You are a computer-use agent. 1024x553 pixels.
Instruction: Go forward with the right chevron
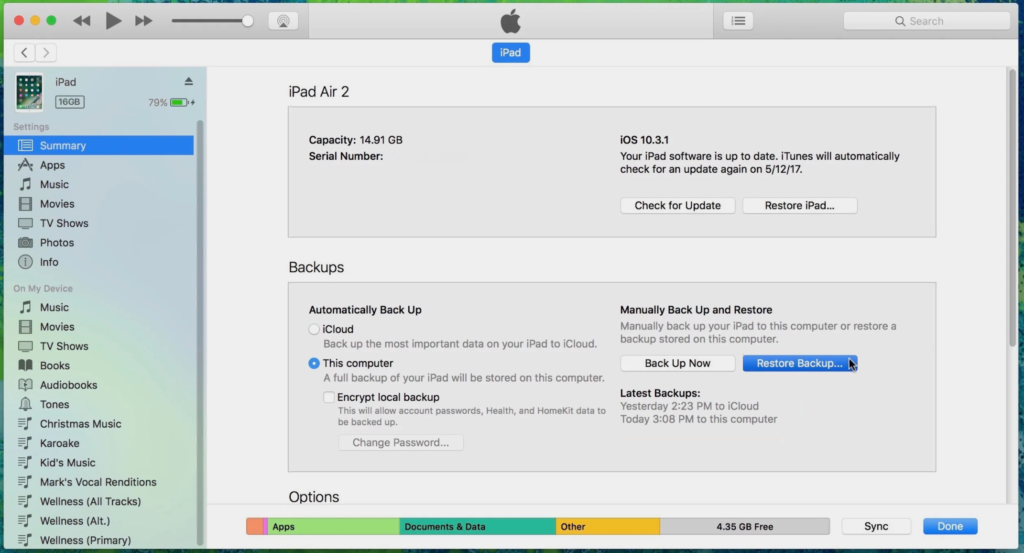tap(46, 52)
